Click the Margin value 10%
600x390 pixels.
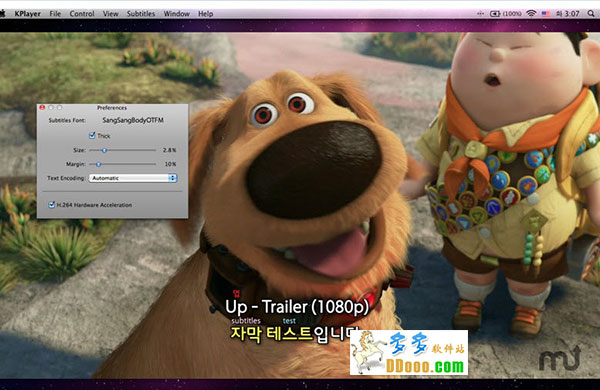click(170, 164)
